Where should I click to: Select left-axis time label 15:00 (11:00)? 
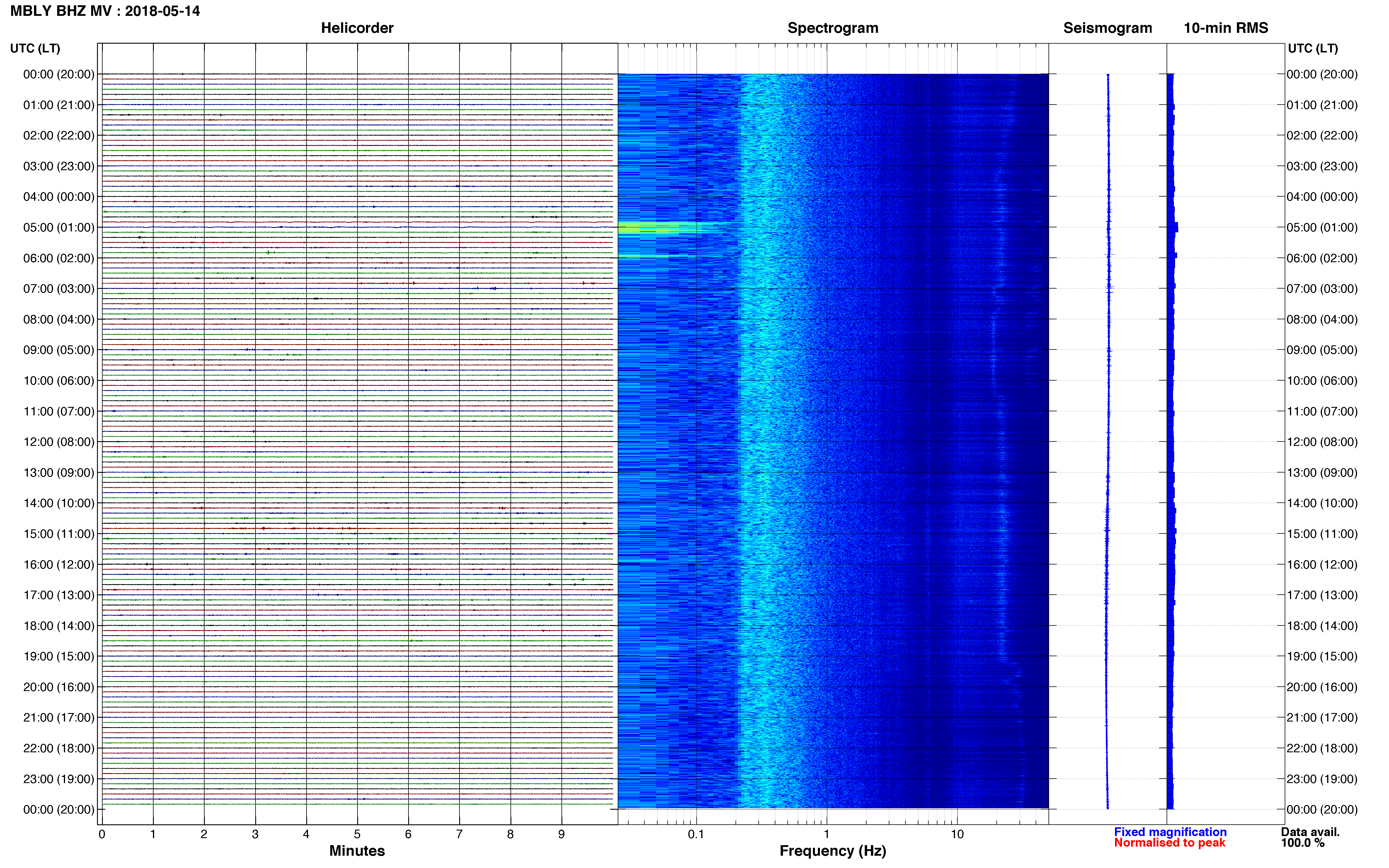[x=59, y=534]
